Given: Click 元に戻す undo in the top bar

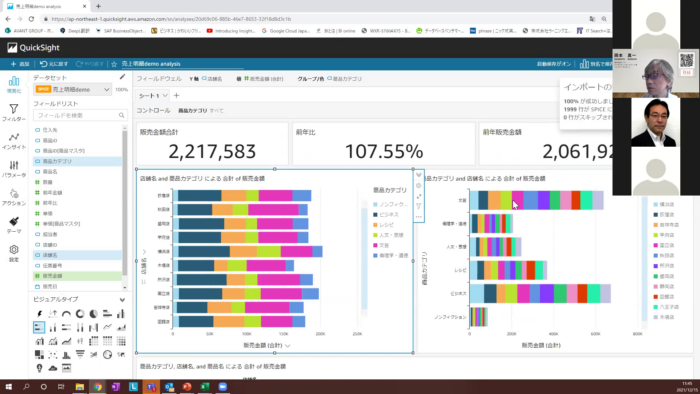Looking at the screenshot, I should click(54, 64).
